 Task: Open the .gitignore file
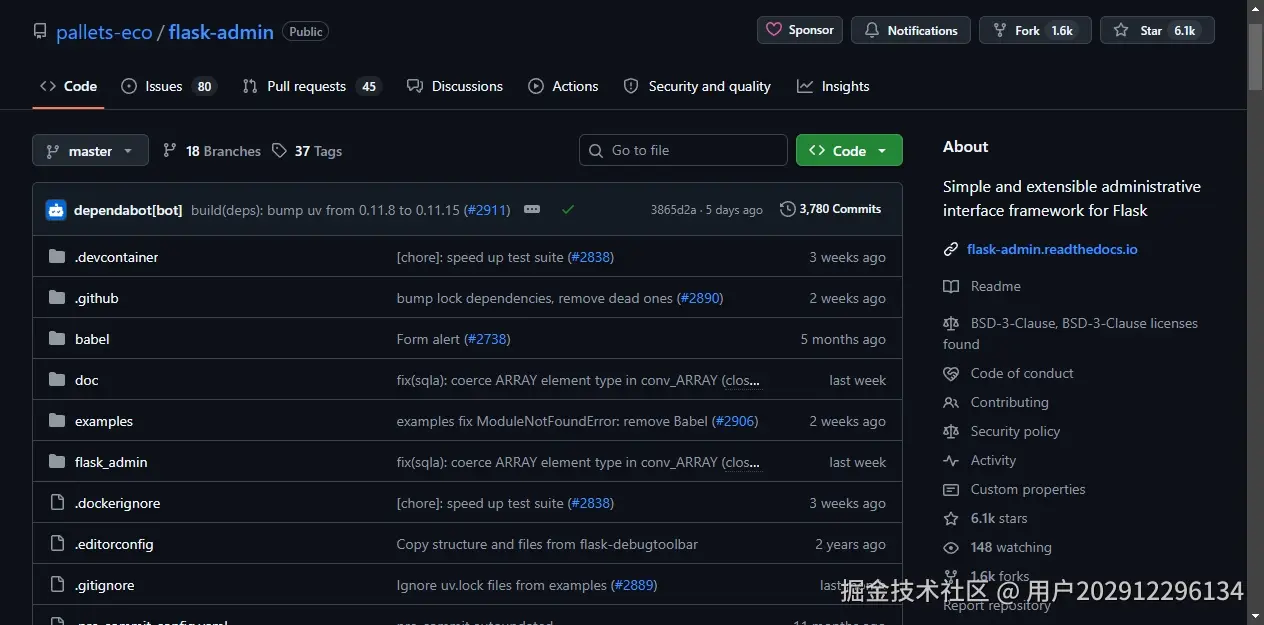[x=104, y=585]
